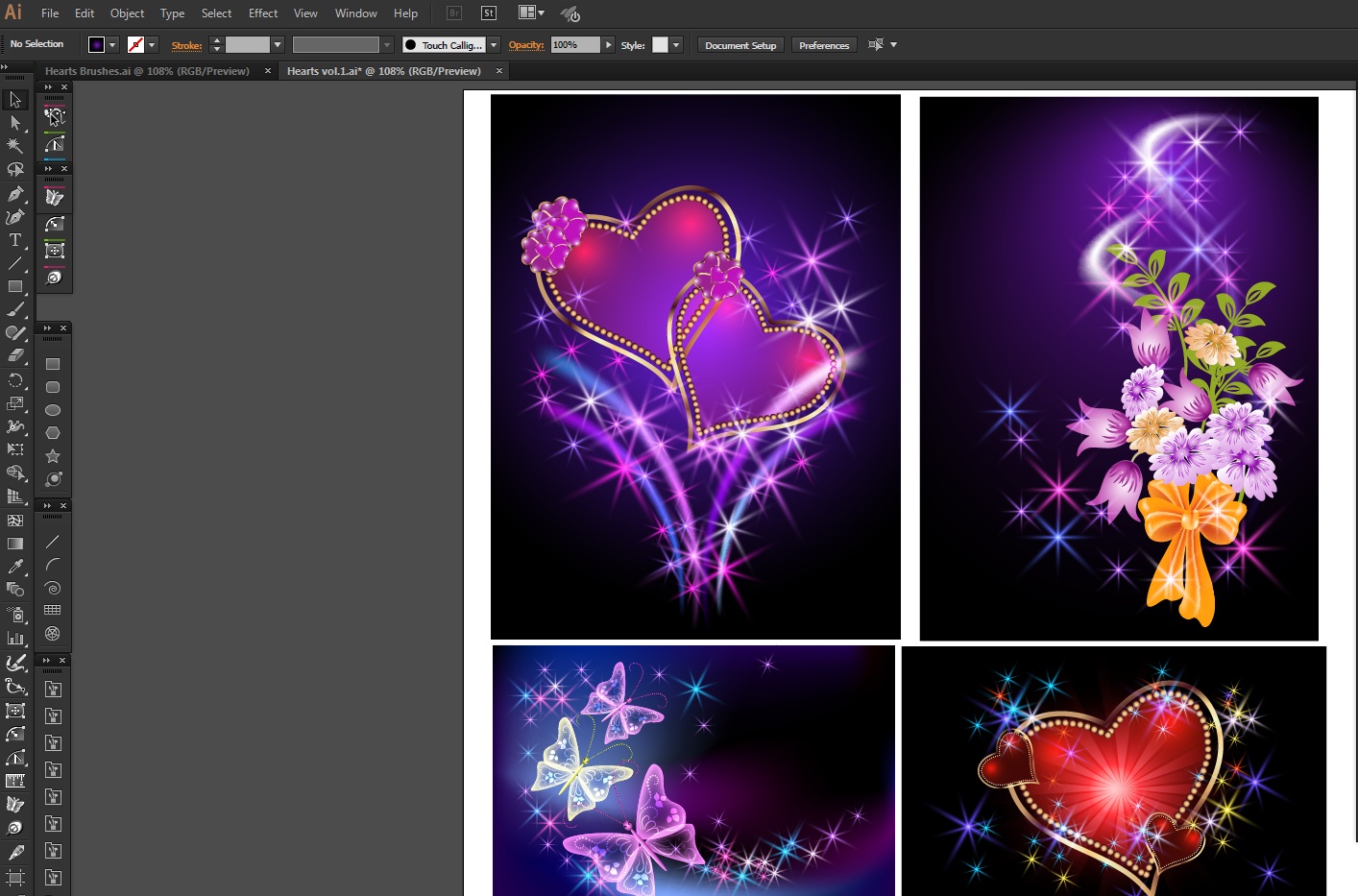Open Adobe Stock via St icon

(x=489, y=13)
